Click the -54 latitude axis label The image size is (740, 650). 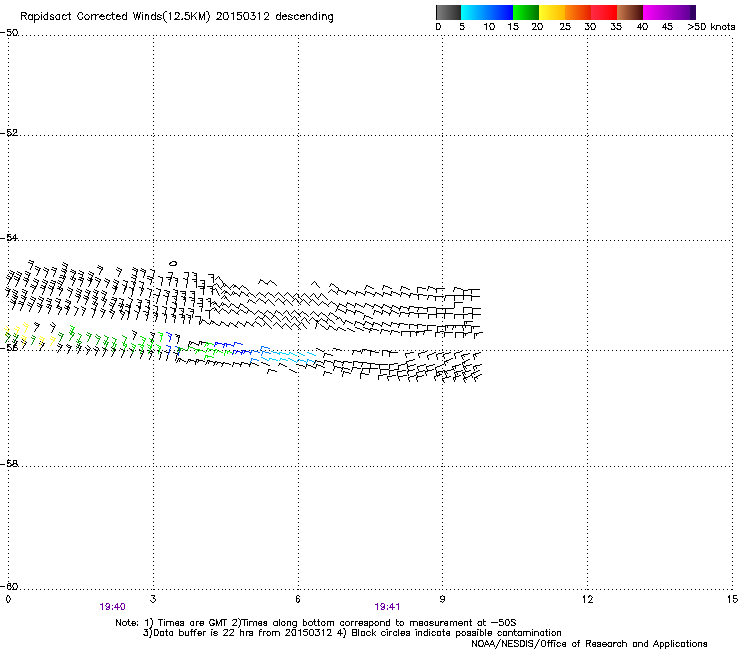click(x=9, y=237)
